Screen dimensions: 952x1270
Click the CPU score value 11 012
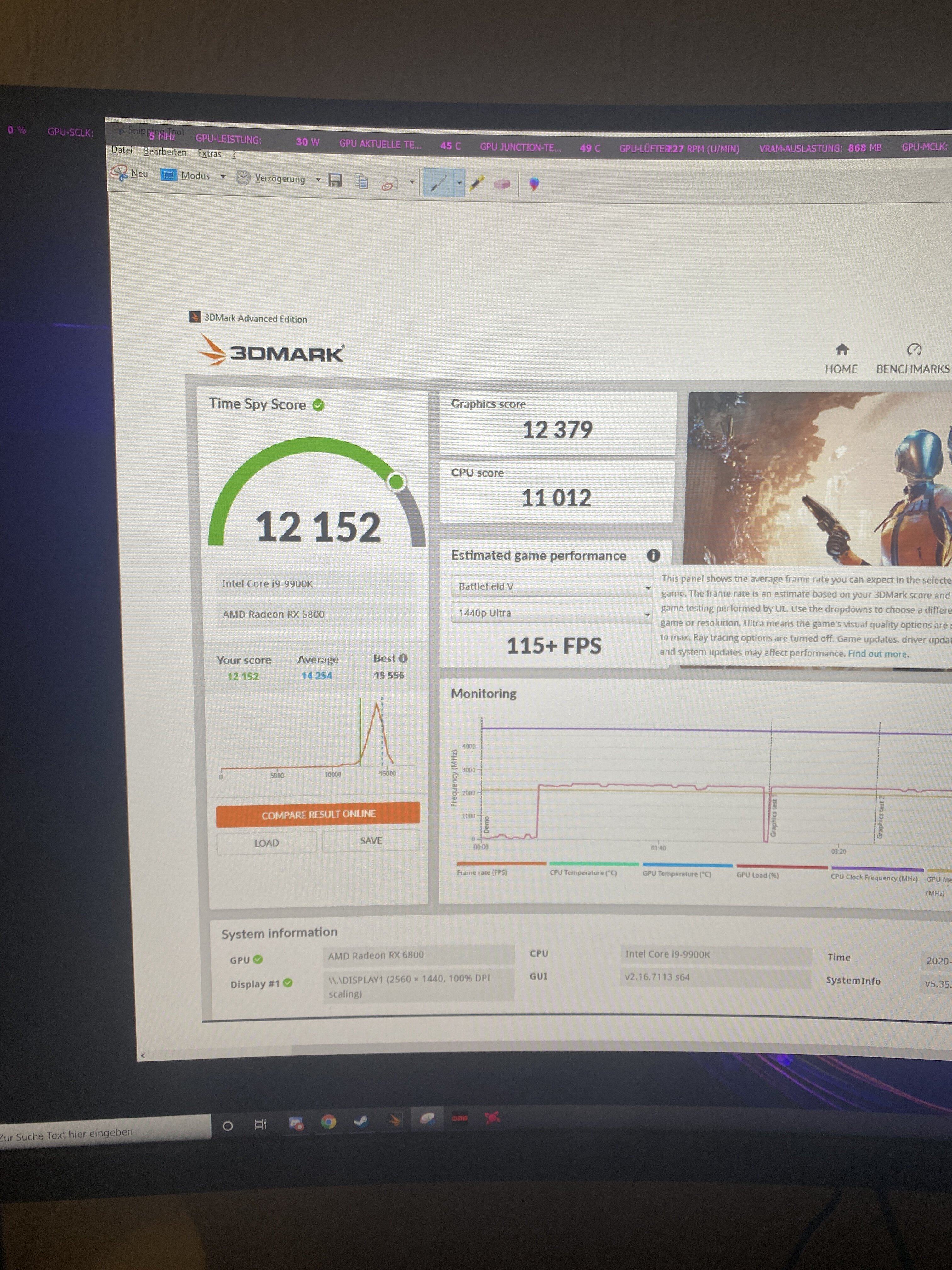[x=556, y=498]
